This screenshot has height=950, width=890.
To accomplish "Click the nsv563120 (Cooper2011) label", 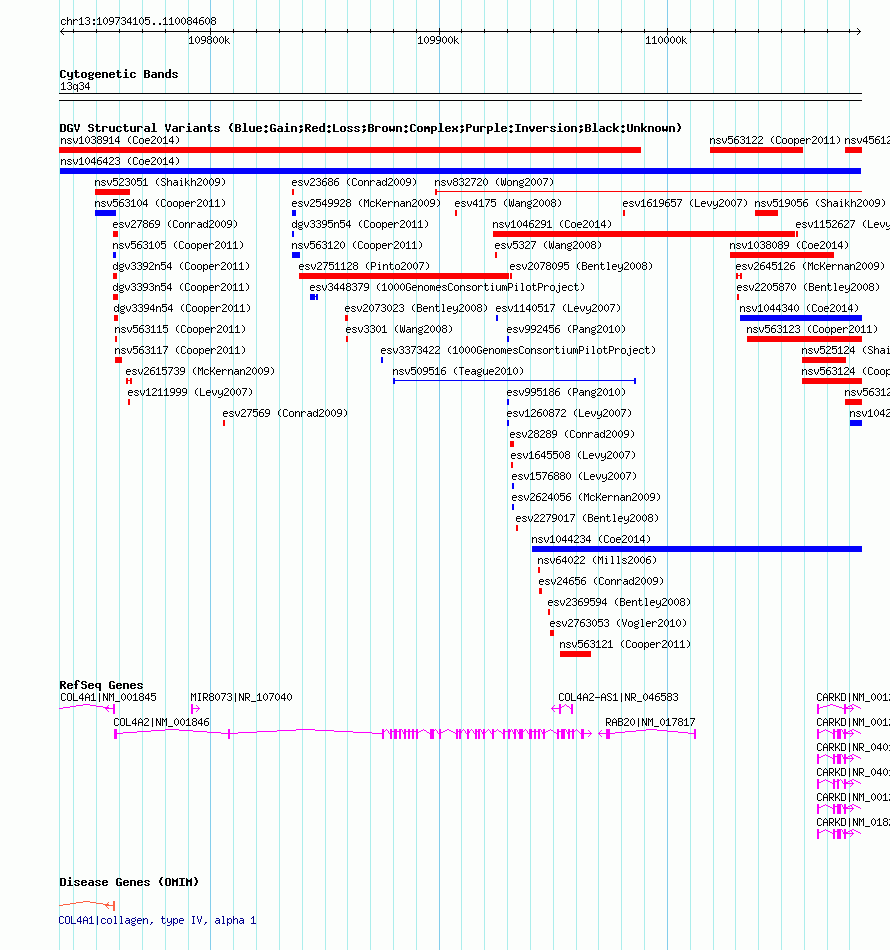I will coord(357,245).
